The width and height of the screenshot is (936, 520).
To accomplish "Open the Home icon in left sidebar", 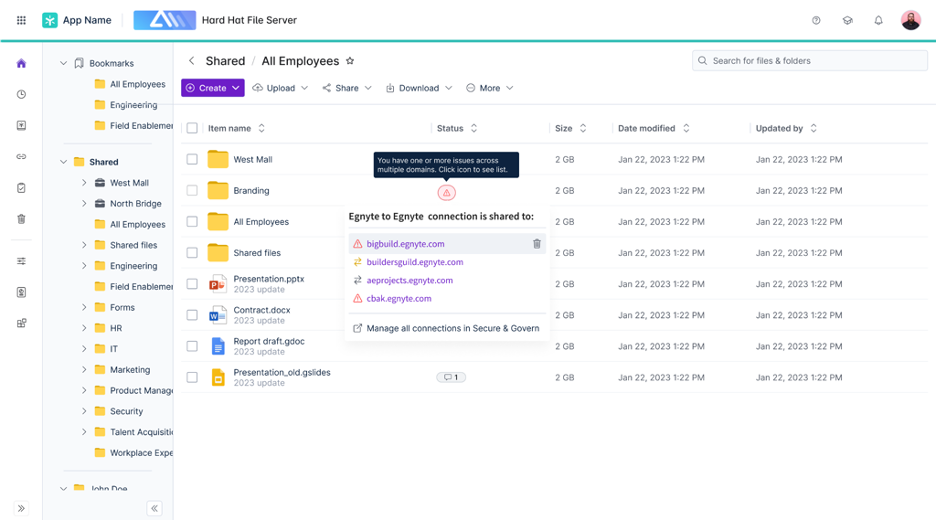I will 21,63.
